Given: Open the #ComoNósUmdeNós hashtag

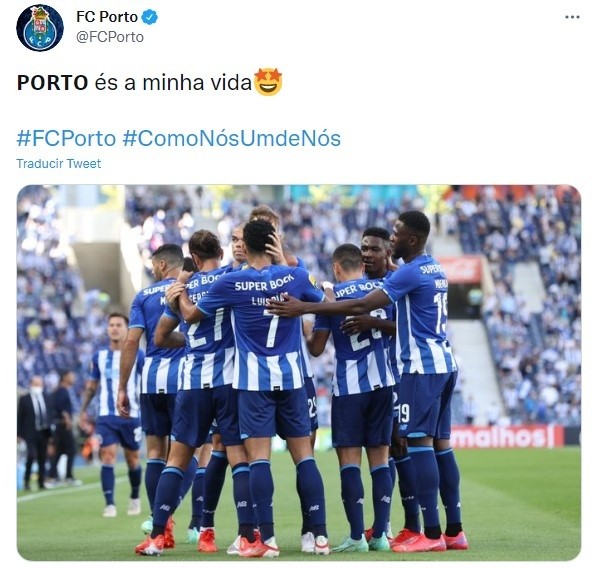Looking at the screenshot, I should pyautogui.click(x=231, y=138).
